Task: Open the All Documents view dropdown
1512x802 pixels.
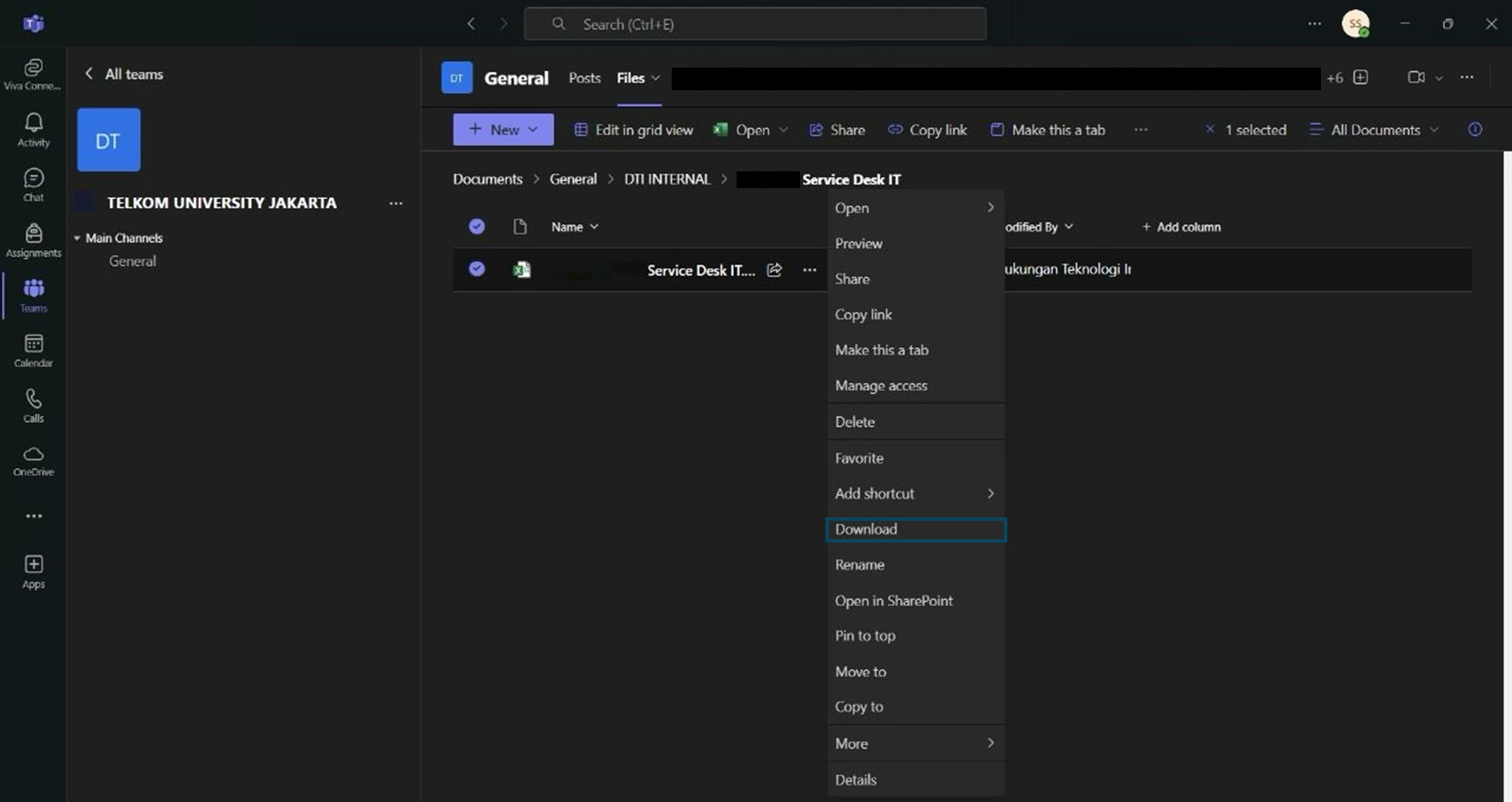Action: click(1374, 130)
